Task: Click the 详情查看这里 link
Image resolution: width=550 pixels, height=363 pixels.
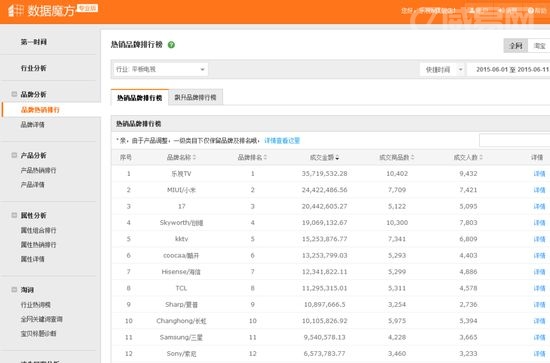Action: pyautogui.click(x=282, y=141)
